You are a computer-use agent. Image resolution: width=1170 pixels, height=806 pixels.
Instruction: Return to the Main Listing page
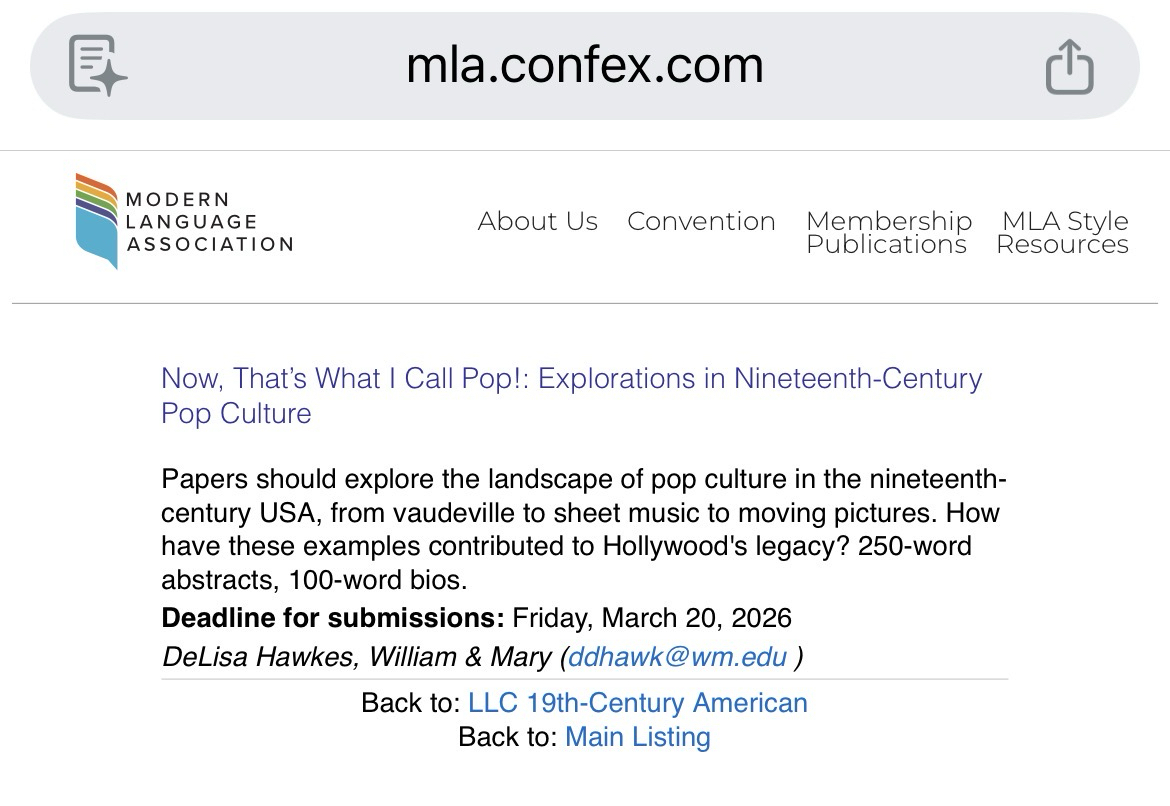637,738
